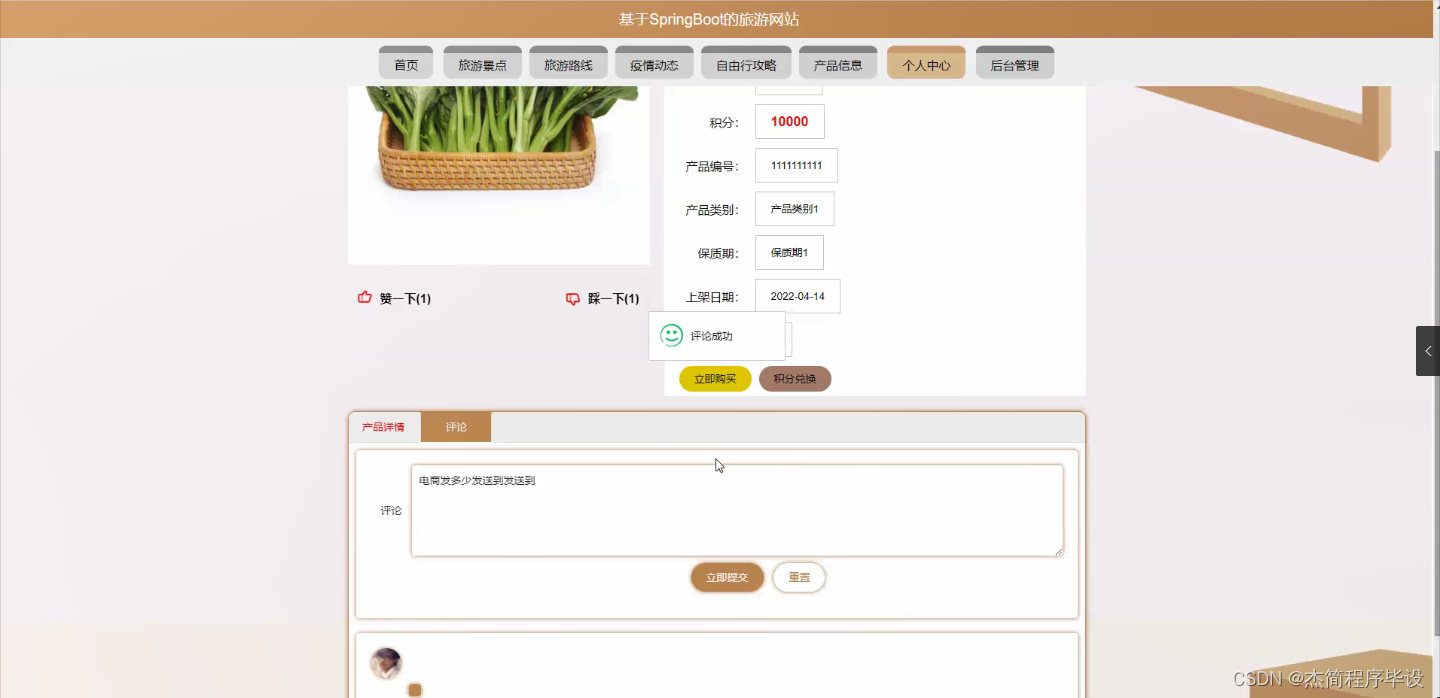Open the 旅游路线 navigation menu
Viewport: 1440px width, 698px height.
tap(568, 62)
